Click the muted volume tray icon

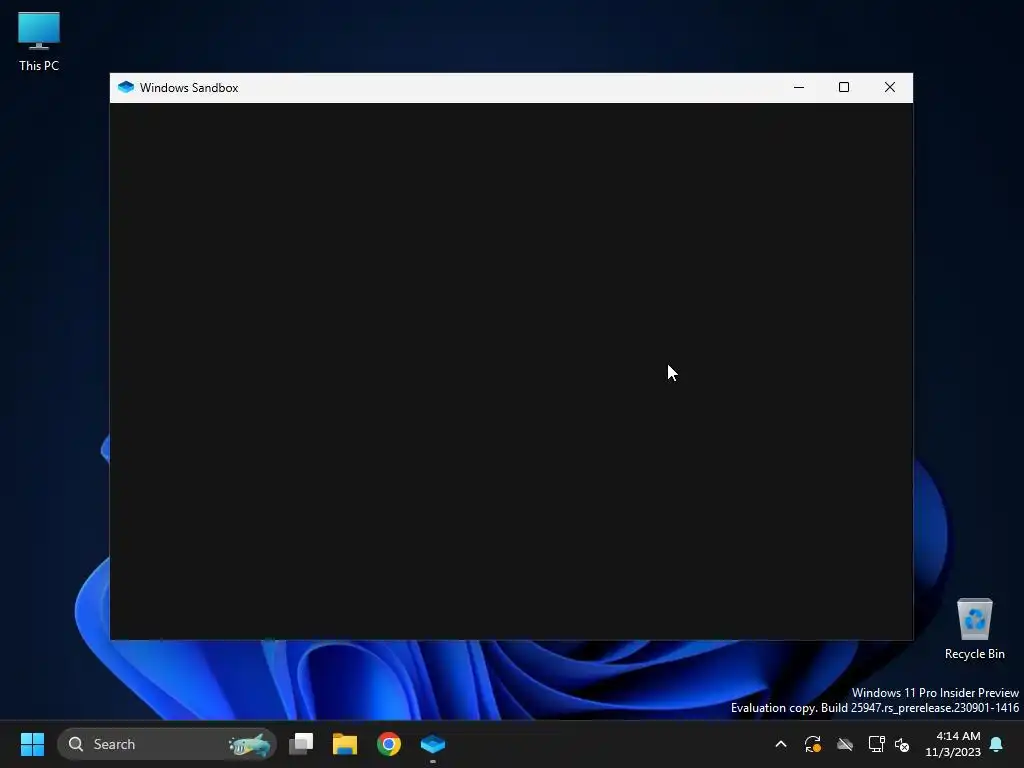click(902, 744)
